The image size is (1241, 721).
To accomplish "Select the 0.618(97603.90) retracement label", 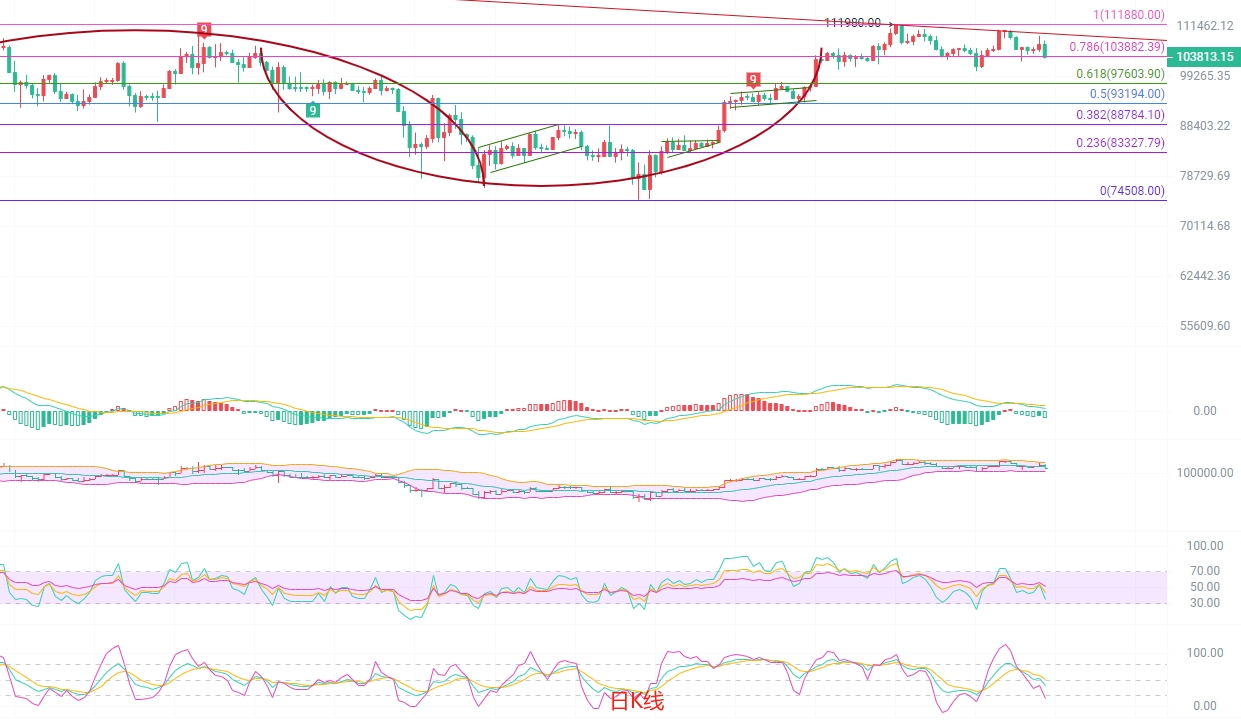I will [1120, 74].
